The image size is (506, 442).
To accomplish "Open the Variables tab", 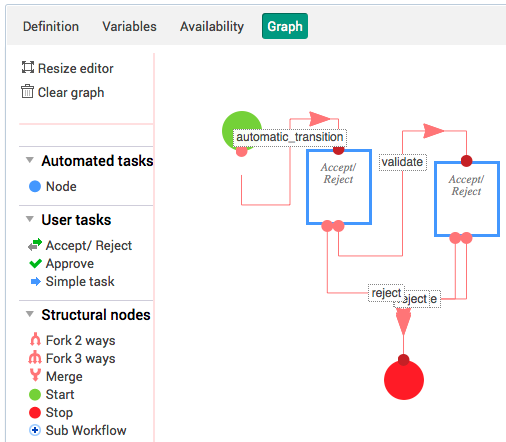I will 129,26.
